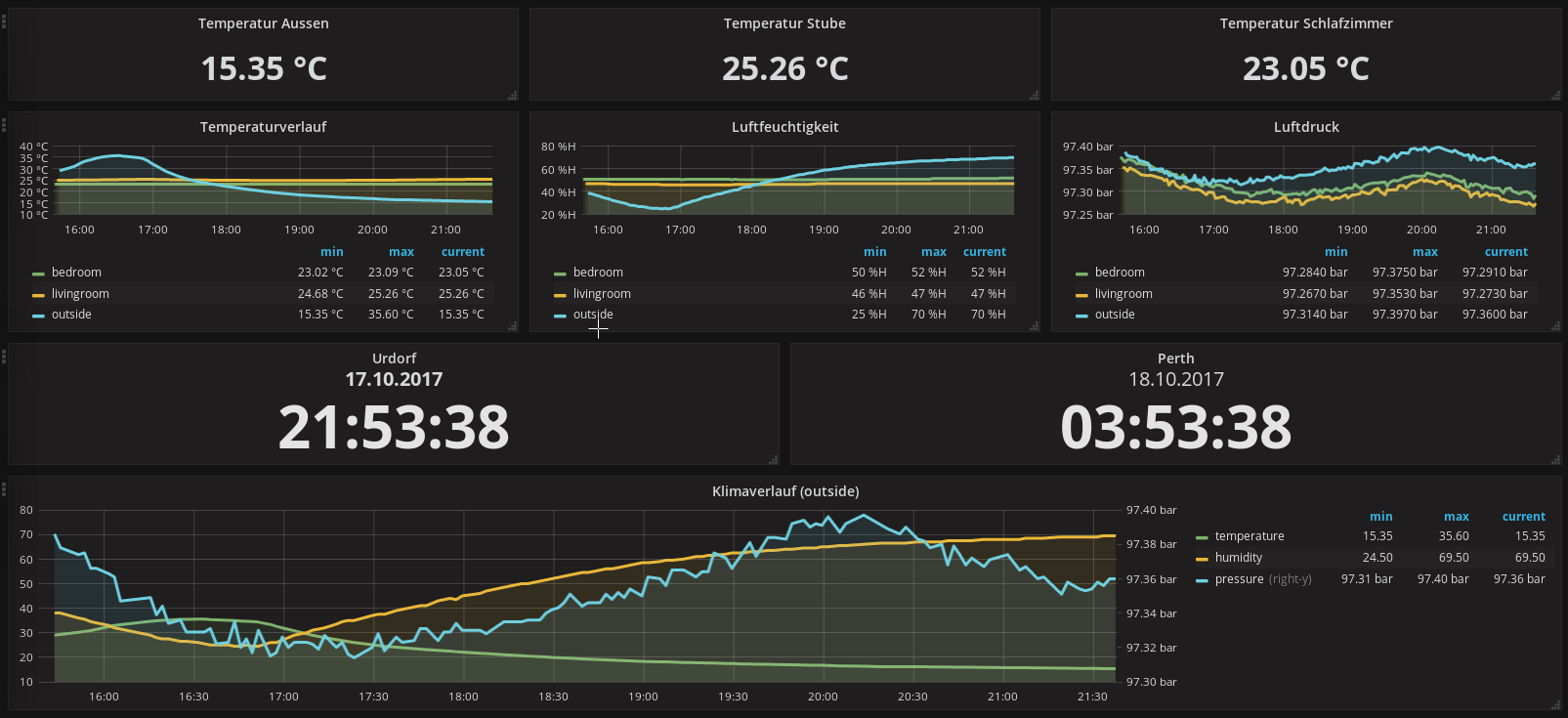Click blue color line beside pressure in Klimaverlauf
1568x718 pixels.
tap(1202, 580)
